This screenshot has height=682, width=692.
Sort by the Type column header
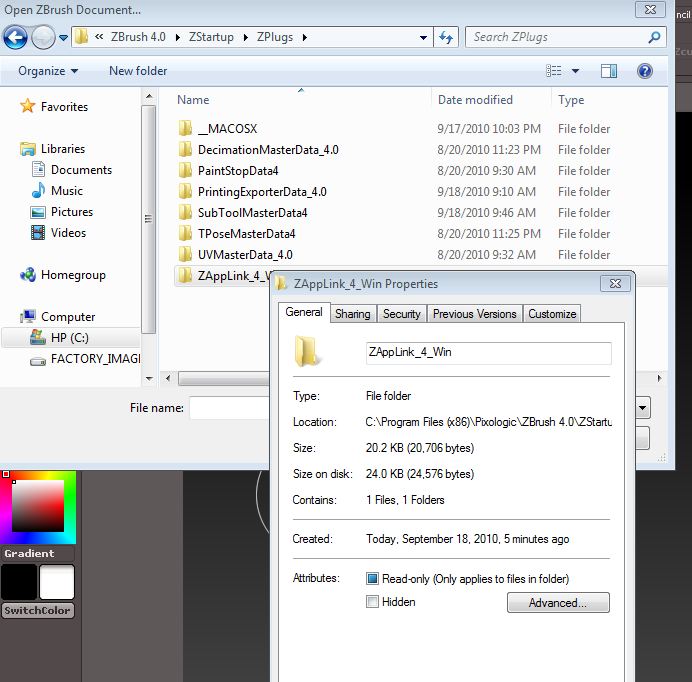571,100
